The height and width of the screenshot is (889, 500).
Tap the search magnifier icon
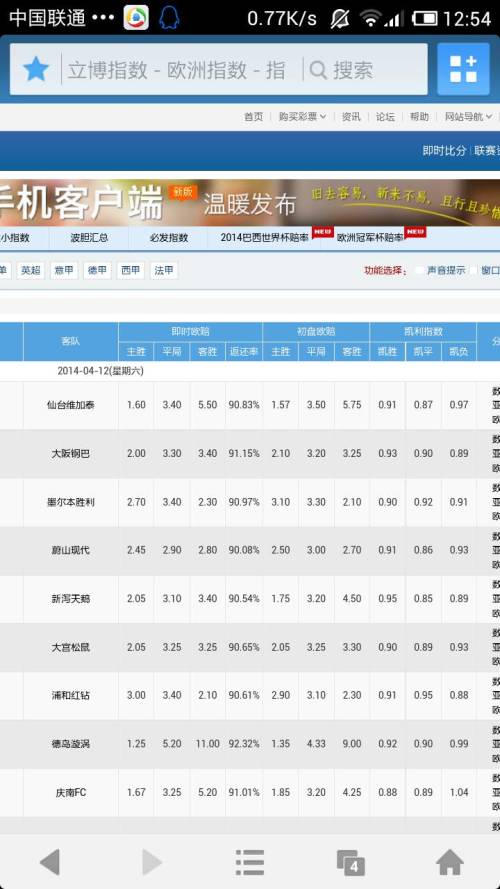318,70
